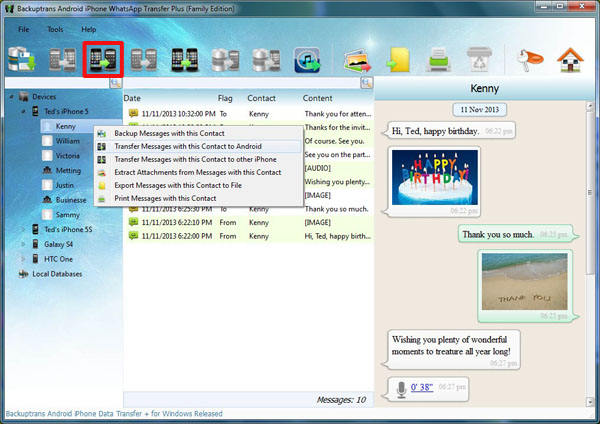Screen dimensions: 600x424
Task: Click the second database-to-phone toolbar icon
Action: pyautogui.click(x=266, y=60)
